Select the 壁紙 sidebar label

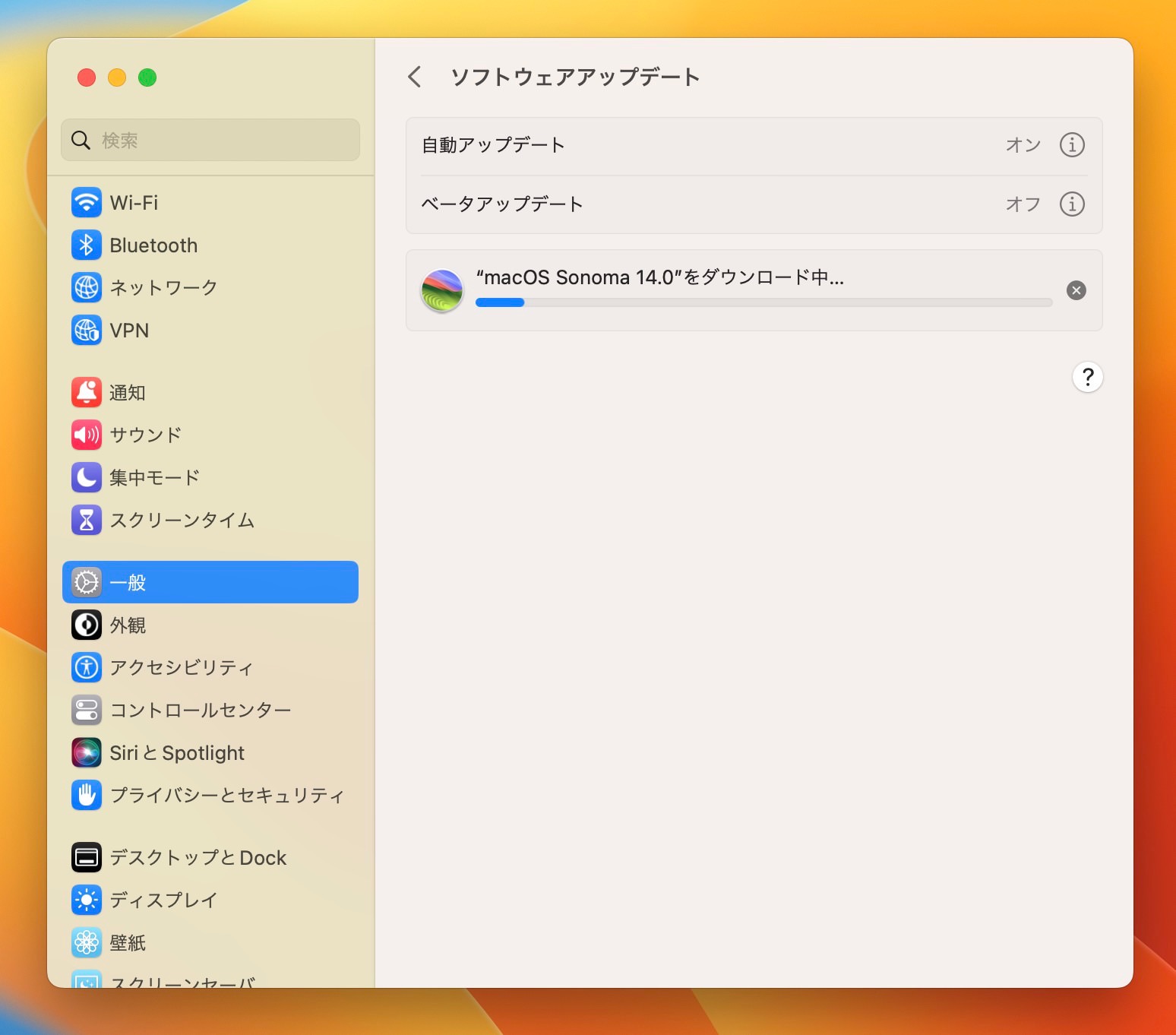128,942
